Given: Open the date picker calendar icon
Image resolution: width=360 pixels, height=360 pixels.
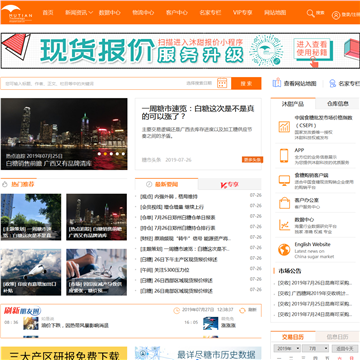Looking at the screenshot, I should click(222, 83).
